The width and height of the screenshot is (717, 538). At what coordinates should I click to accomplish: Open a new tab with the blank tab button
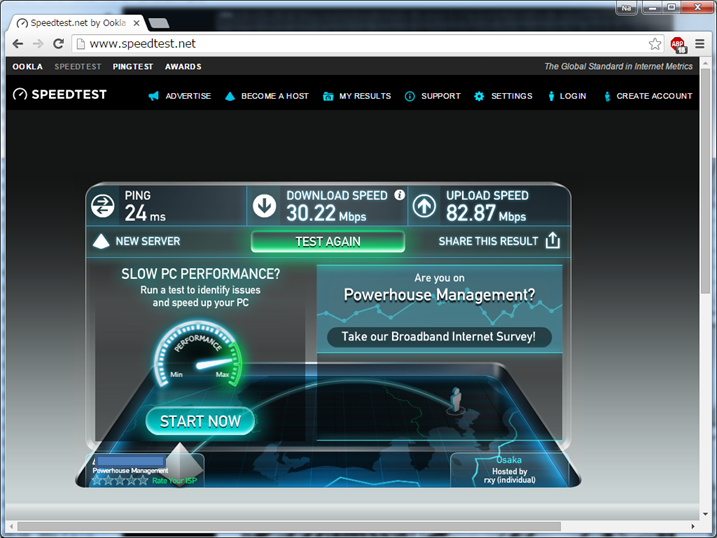pyautogui.click(x=159, y=23)
